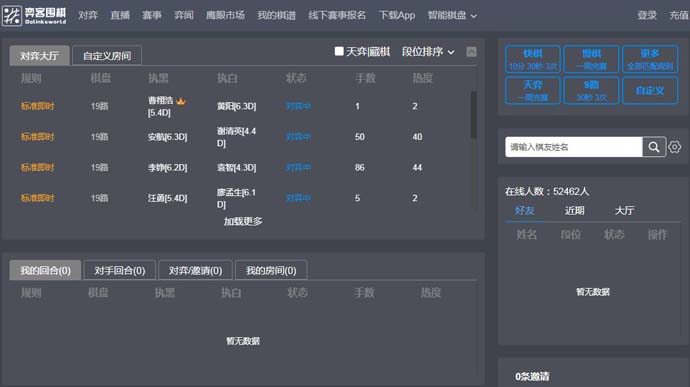Click heat value 40
This screenshot has height=387, width=690.
(417, 137)
